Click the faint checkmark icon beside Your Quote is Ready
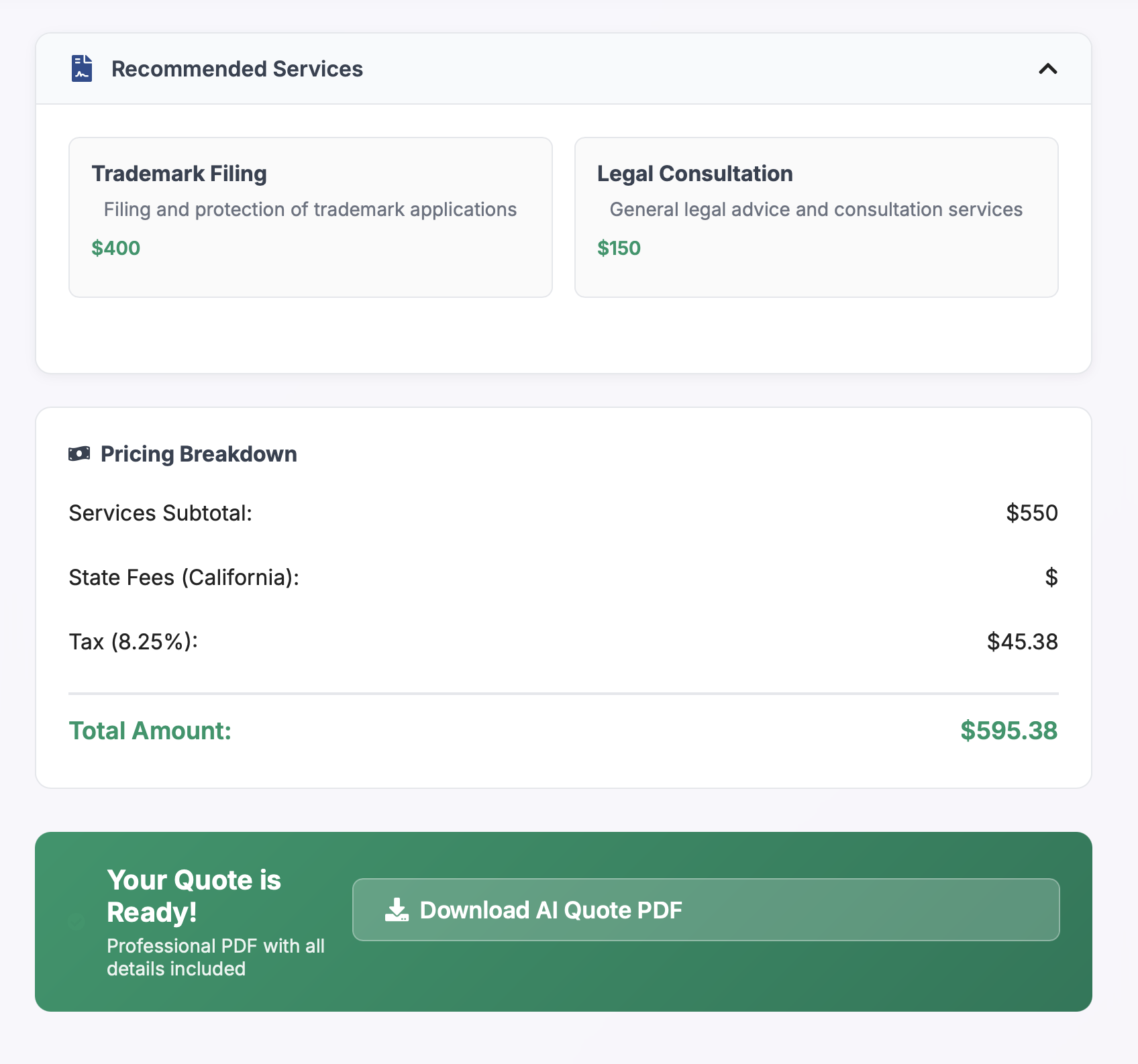The image size is (1138, 1064). (76, 922)
